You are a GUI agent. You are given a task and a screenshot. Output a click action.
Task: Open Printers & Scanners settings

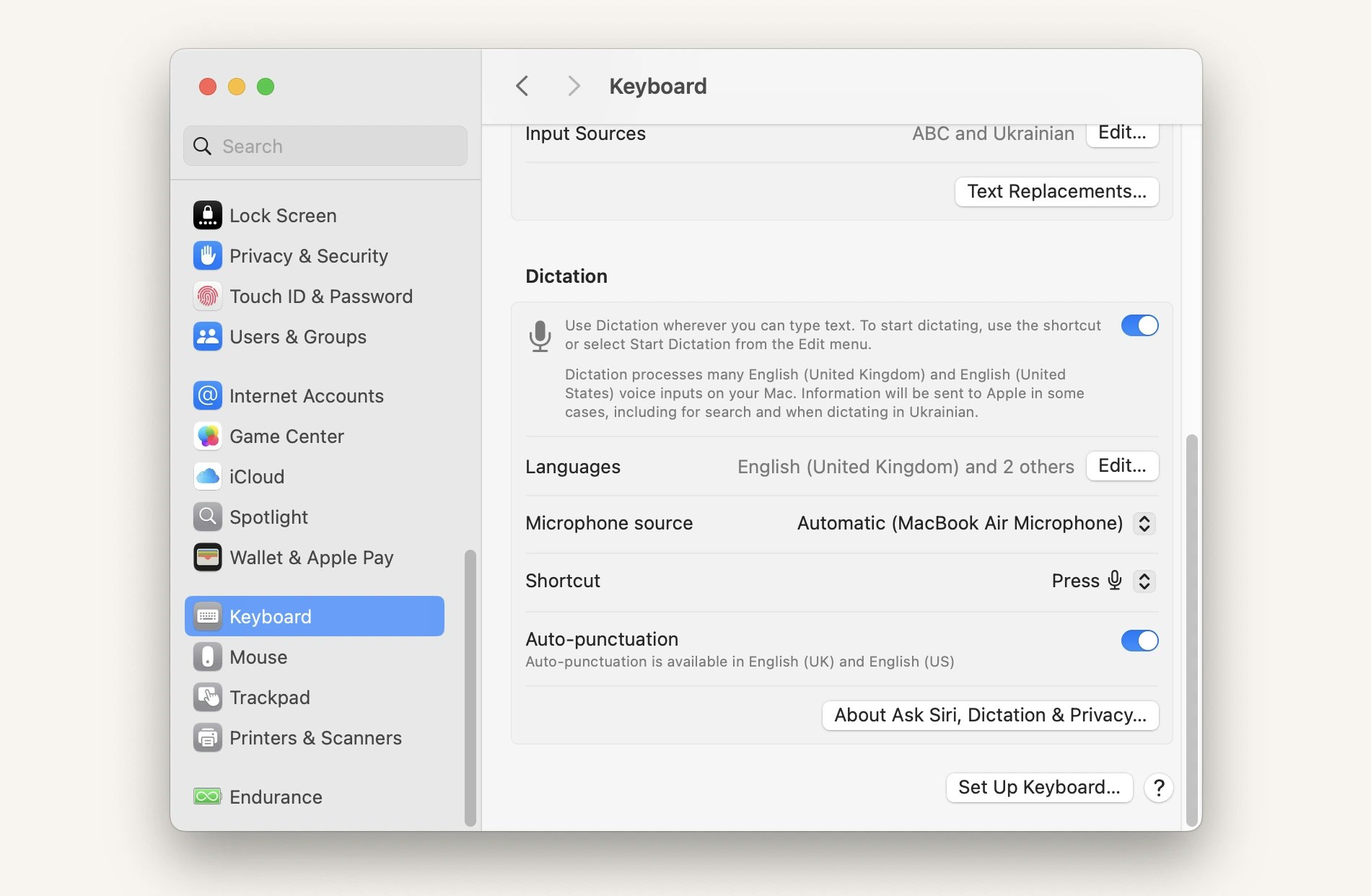click(x=314, y=738)
